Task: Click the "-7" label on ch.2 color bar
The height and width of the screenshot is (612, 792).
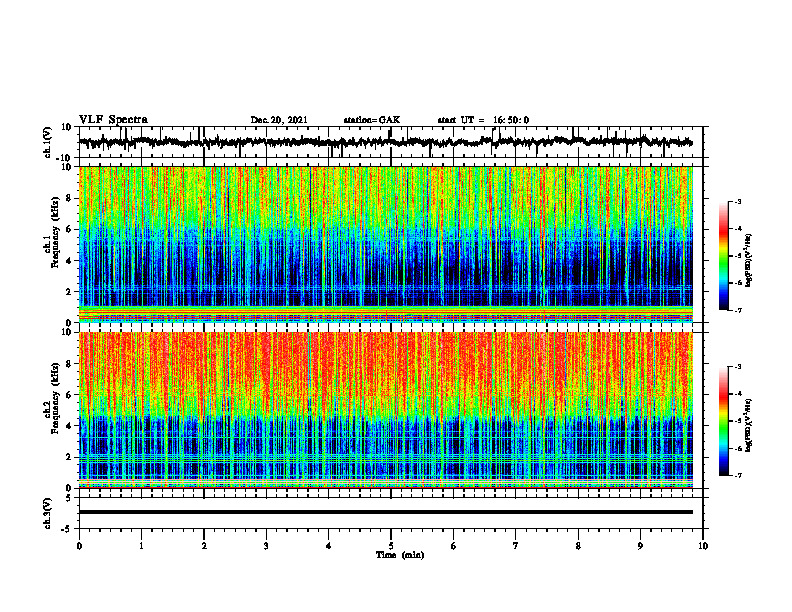Action: [x=738, y=475]
